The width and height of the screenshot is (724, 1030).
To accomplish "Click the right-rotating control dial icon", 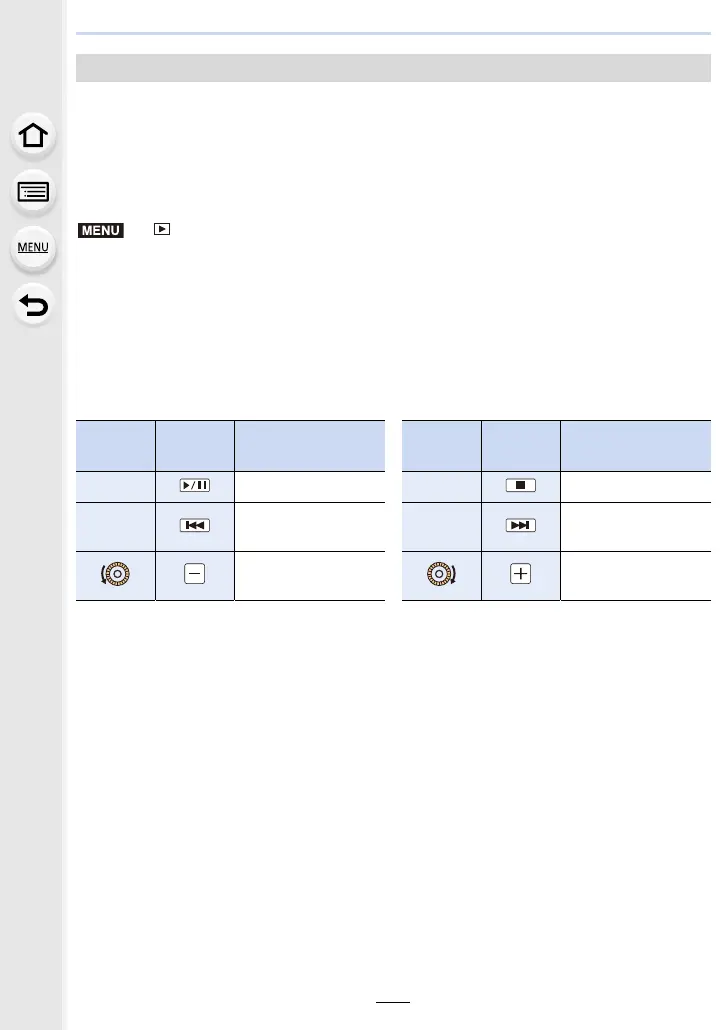I will click(x=442, y=575).
